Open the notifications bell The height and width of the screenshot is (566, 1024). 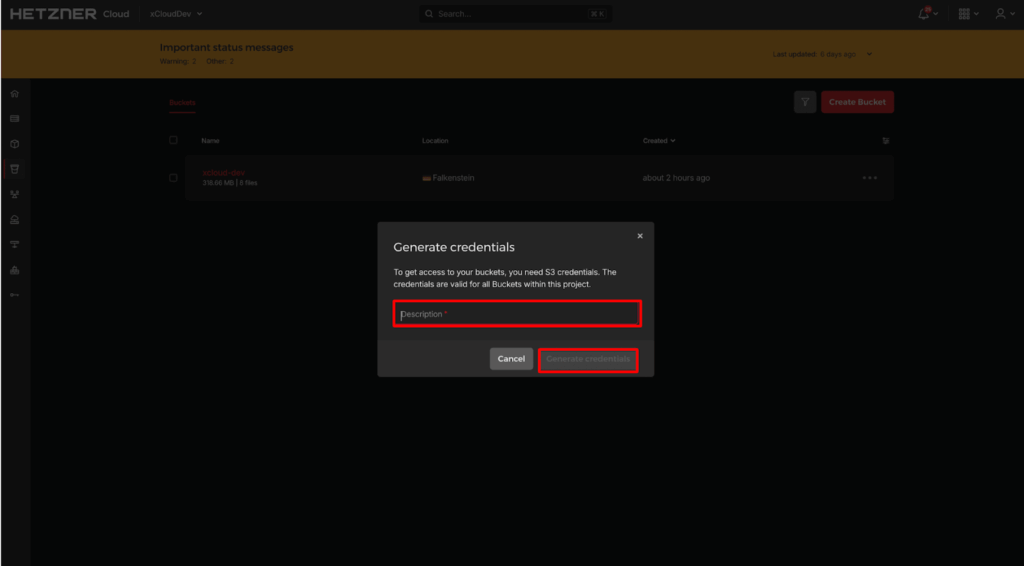[924, 14]
